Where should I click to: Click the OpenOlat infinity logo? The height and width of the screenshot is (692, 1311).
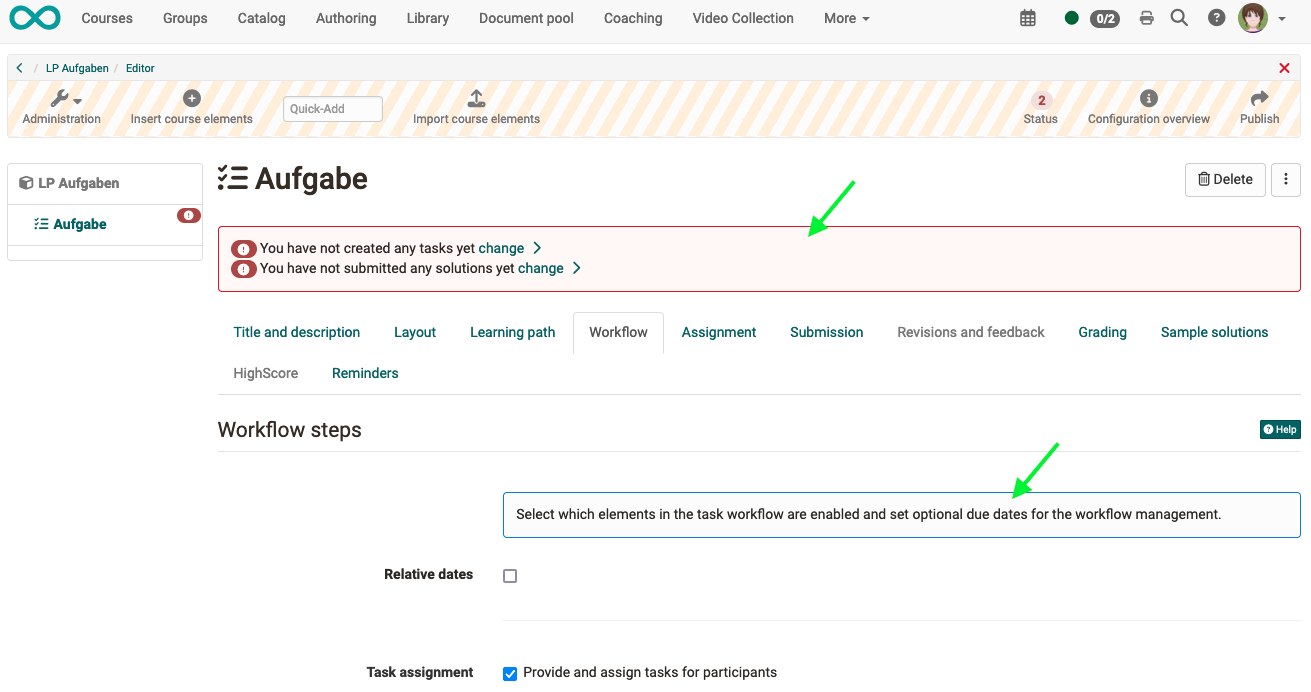click(x=35, y=18)
